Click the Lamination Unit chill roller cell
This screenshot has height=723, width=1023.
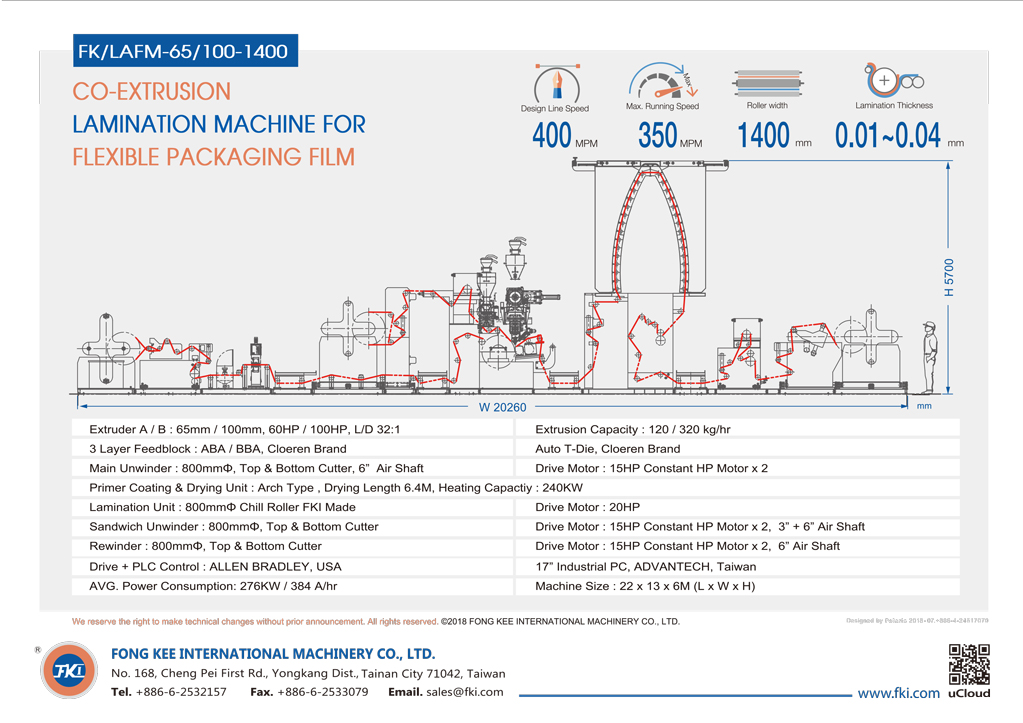pos(292,507)
